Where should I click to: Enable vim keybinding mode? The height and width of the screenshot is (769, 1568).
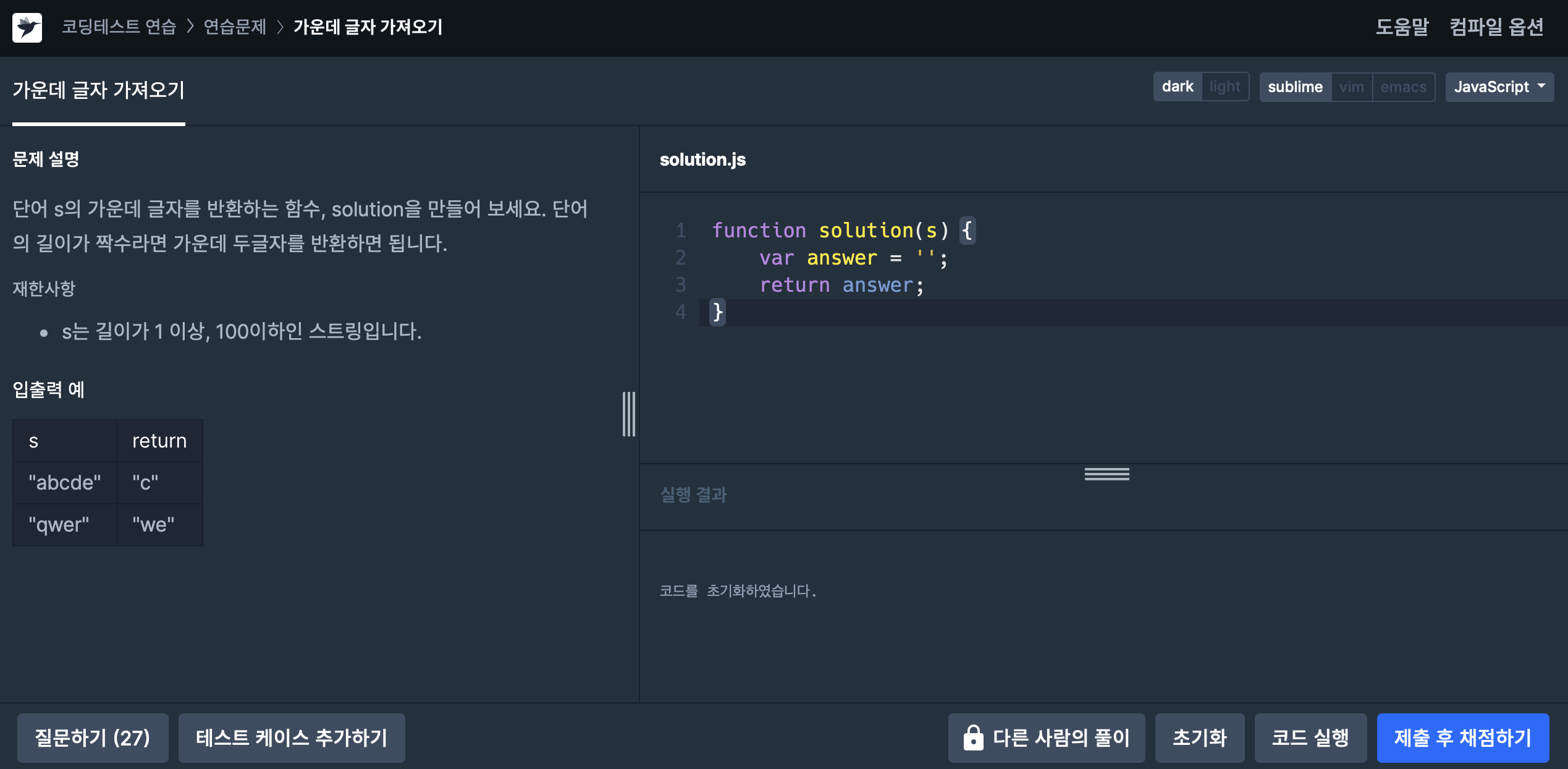point(1351,87)
